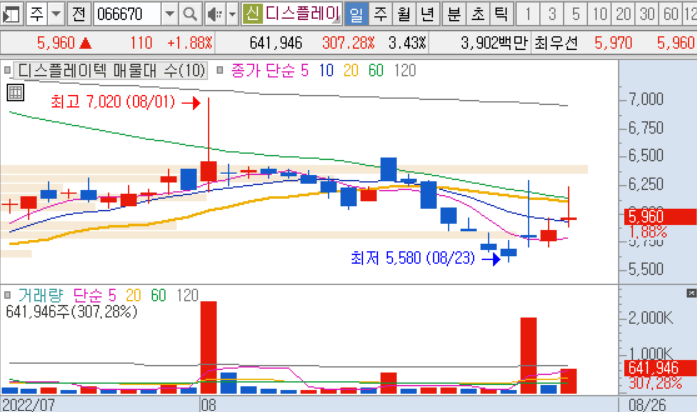Click the 최고 7,020 (08/01) high label
This screenshot has height=412, width=697.
(113, 102)
